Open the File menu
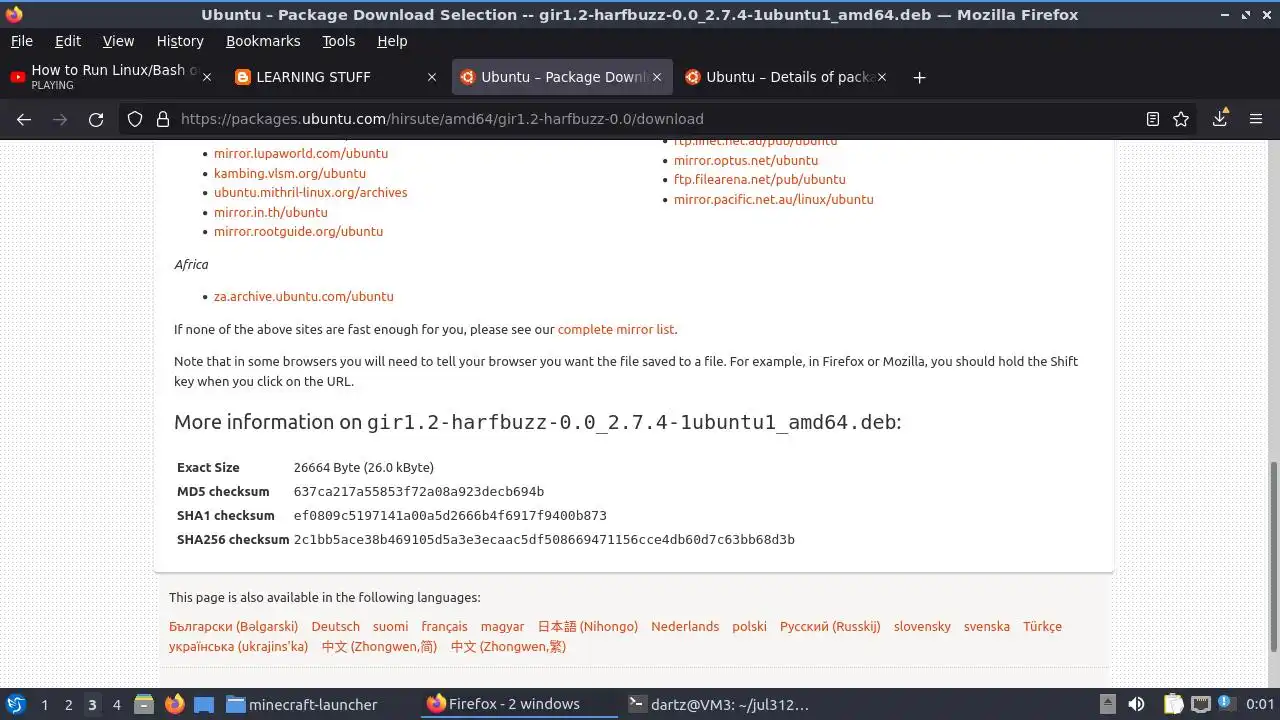 click(21, 41)
